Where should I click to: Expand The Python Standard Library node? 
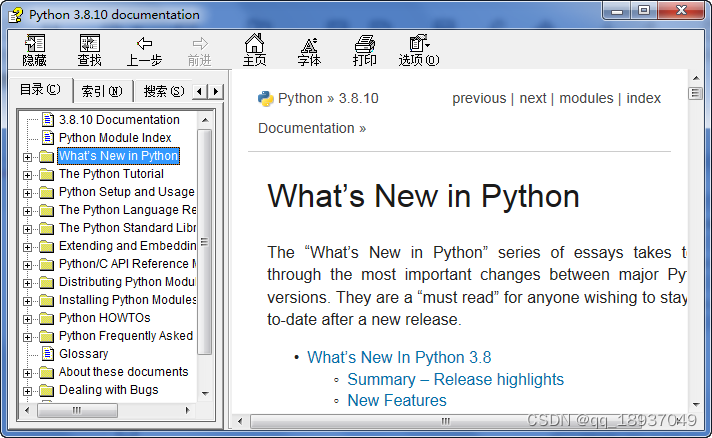(28, 229)
